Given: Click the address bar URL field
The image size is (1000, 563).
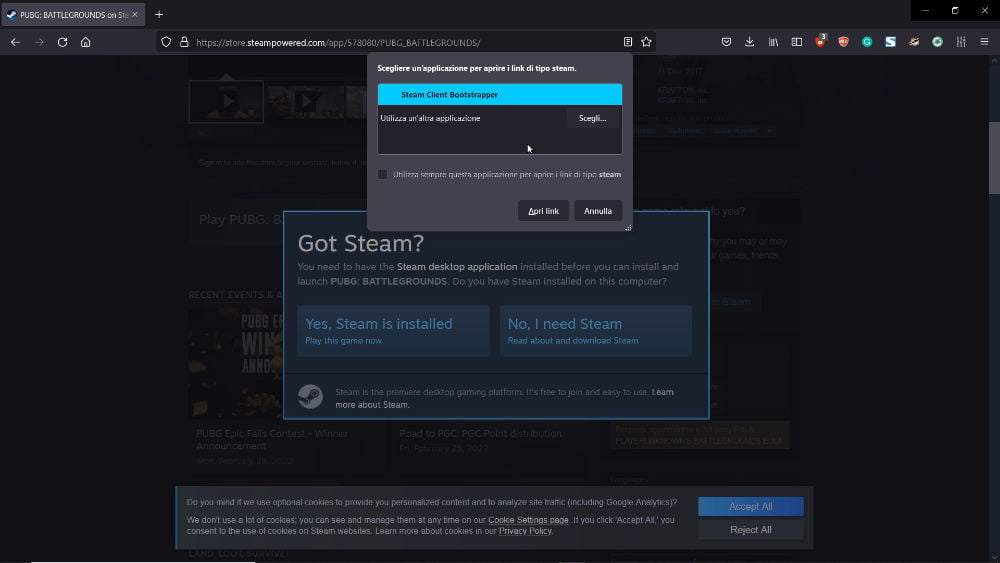Looking at the screenshot, I should (406, 43).
